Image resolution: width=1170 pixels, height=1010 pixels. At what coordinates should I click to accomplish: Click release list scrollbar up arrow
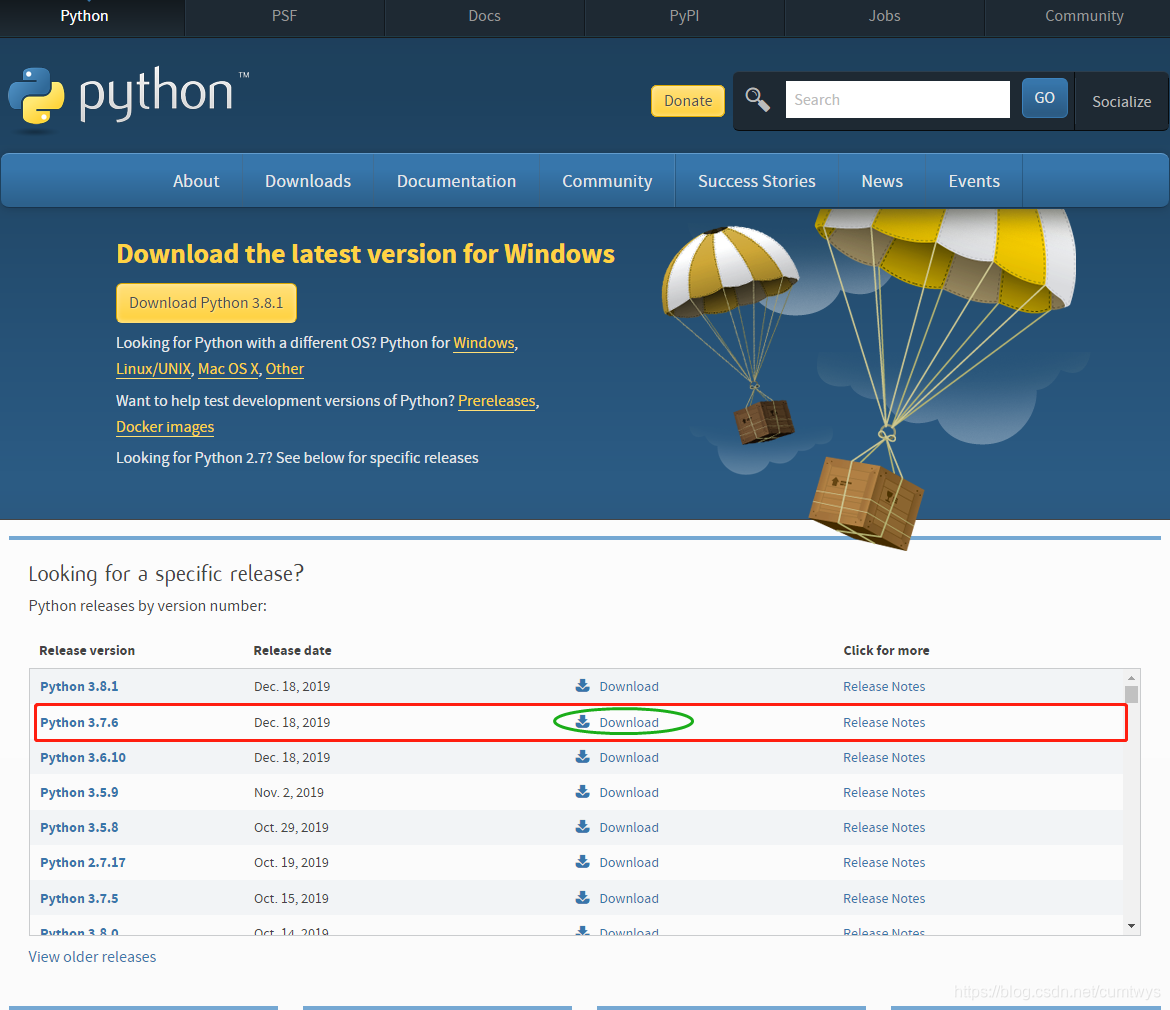1131,677
